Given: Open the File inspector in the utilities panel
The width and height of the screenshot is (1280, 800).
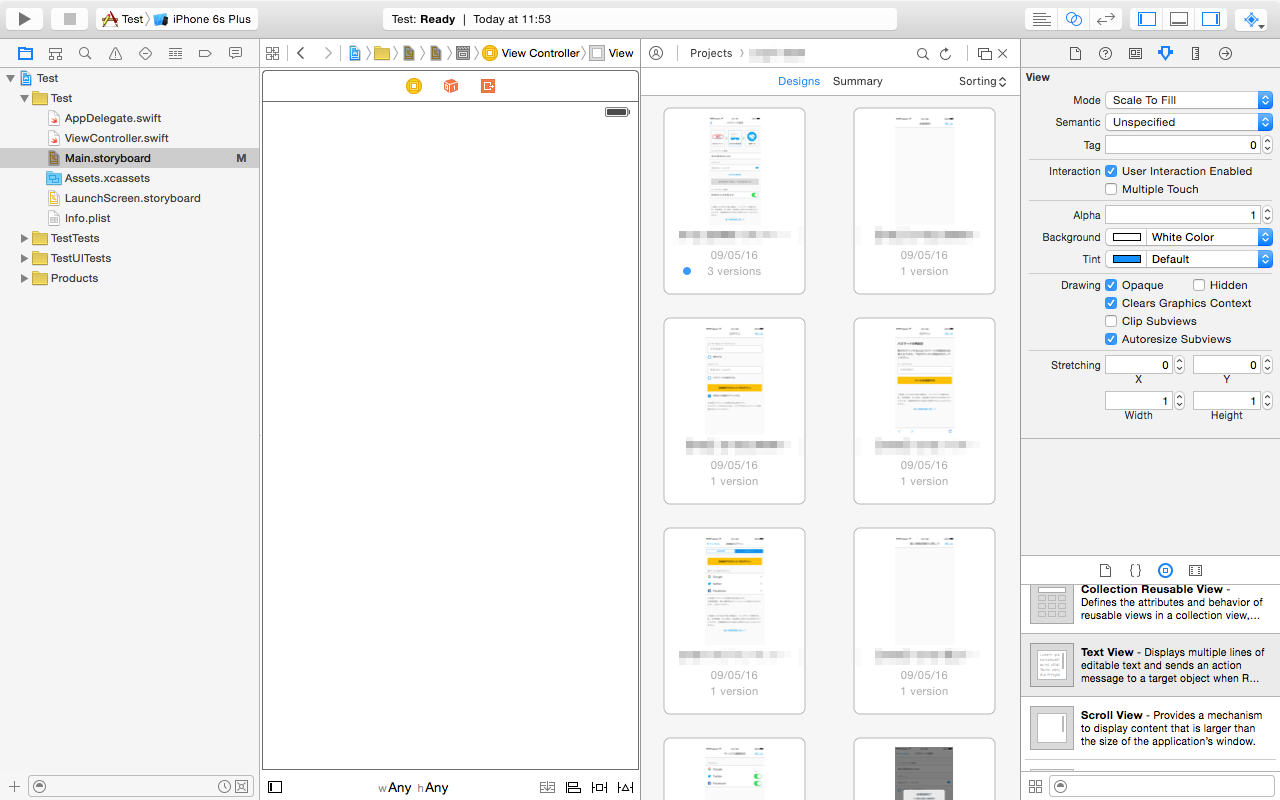Looking at the screenshot, I should click(x=1075, y=53).
